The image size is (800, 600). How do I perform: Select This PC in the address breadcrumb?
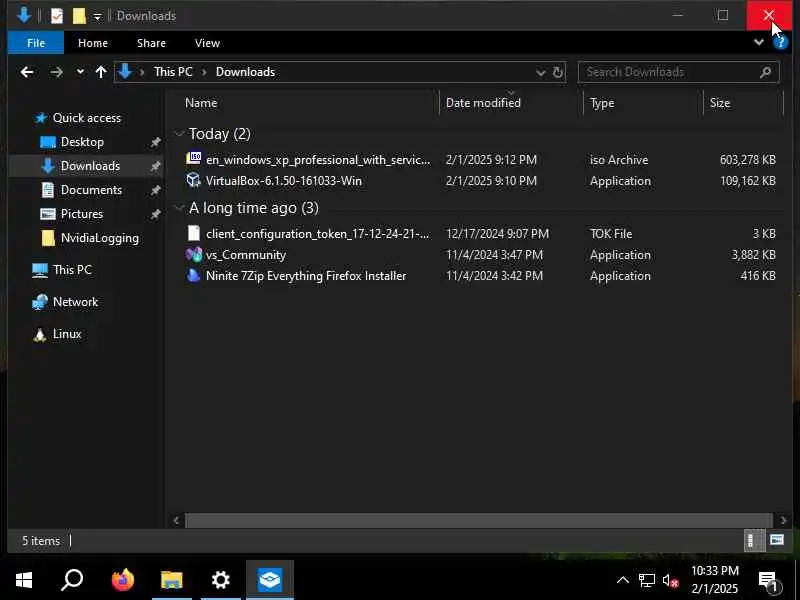tap(173, 72)
